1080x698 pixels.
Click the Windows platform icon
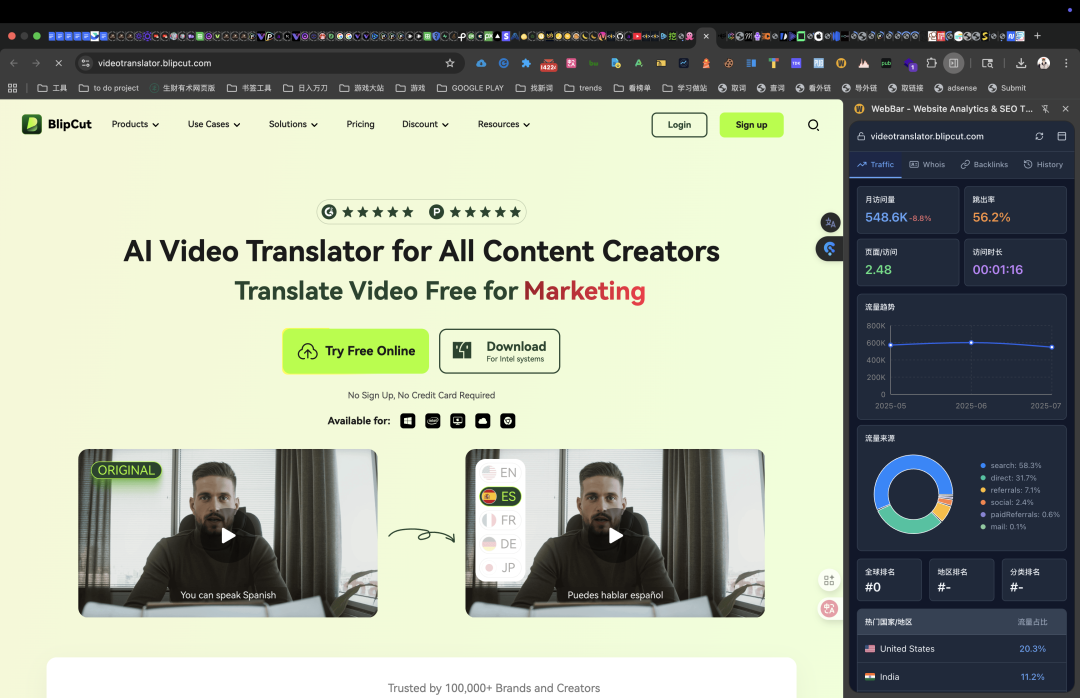coord(408,421)
